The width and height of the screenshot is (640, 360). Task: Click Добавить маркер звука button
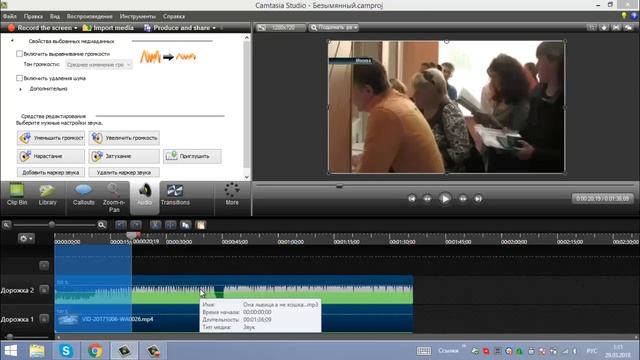51,172
